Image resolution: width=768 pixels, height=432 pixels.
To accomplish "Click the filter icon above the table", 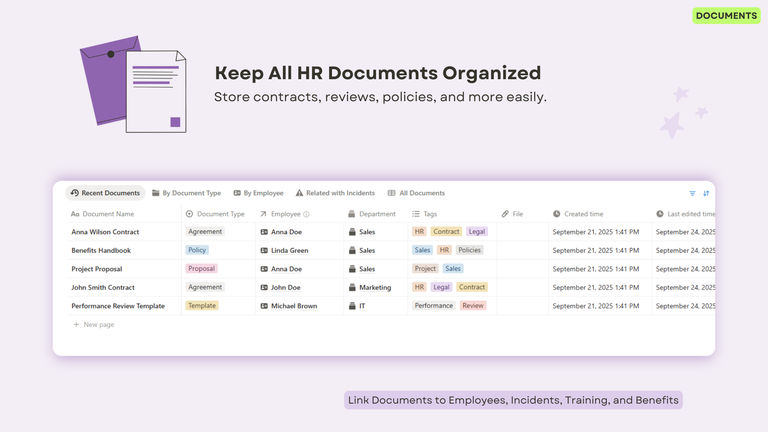I will pyautogui.click(x=692, y=193).
